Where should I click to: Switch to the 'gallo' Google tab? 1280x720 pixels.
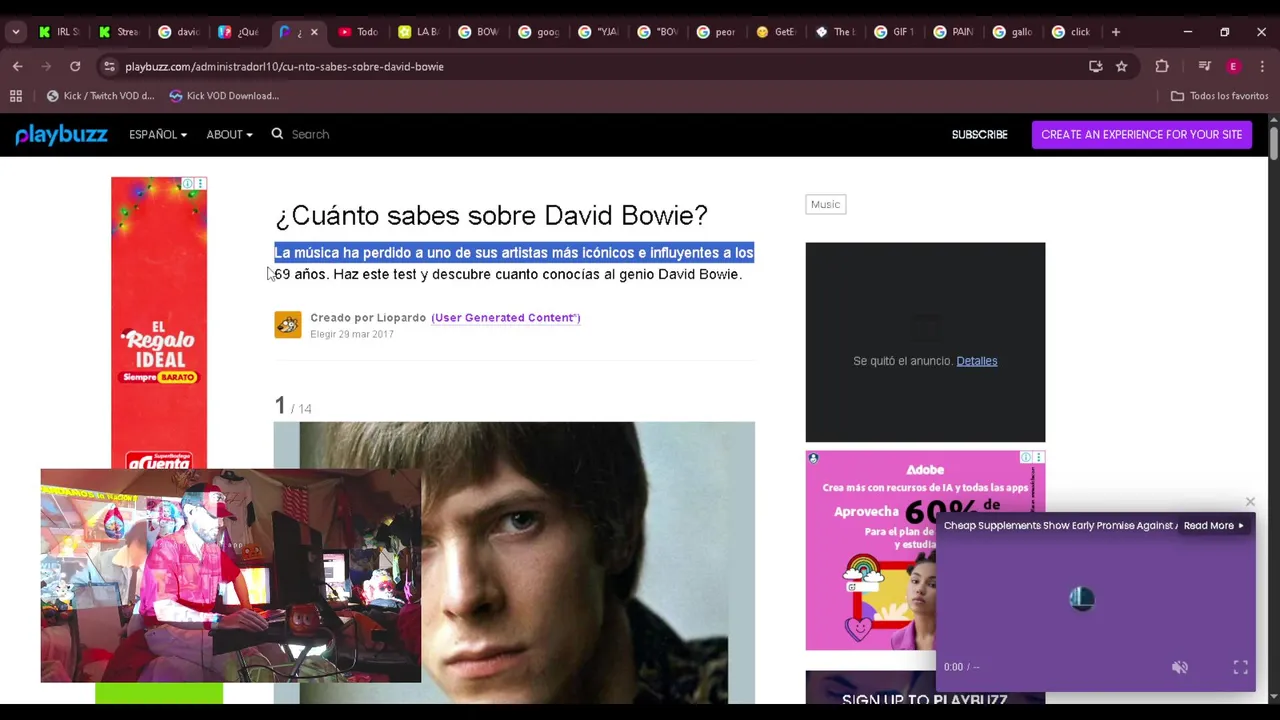[x=1012, y=32]
